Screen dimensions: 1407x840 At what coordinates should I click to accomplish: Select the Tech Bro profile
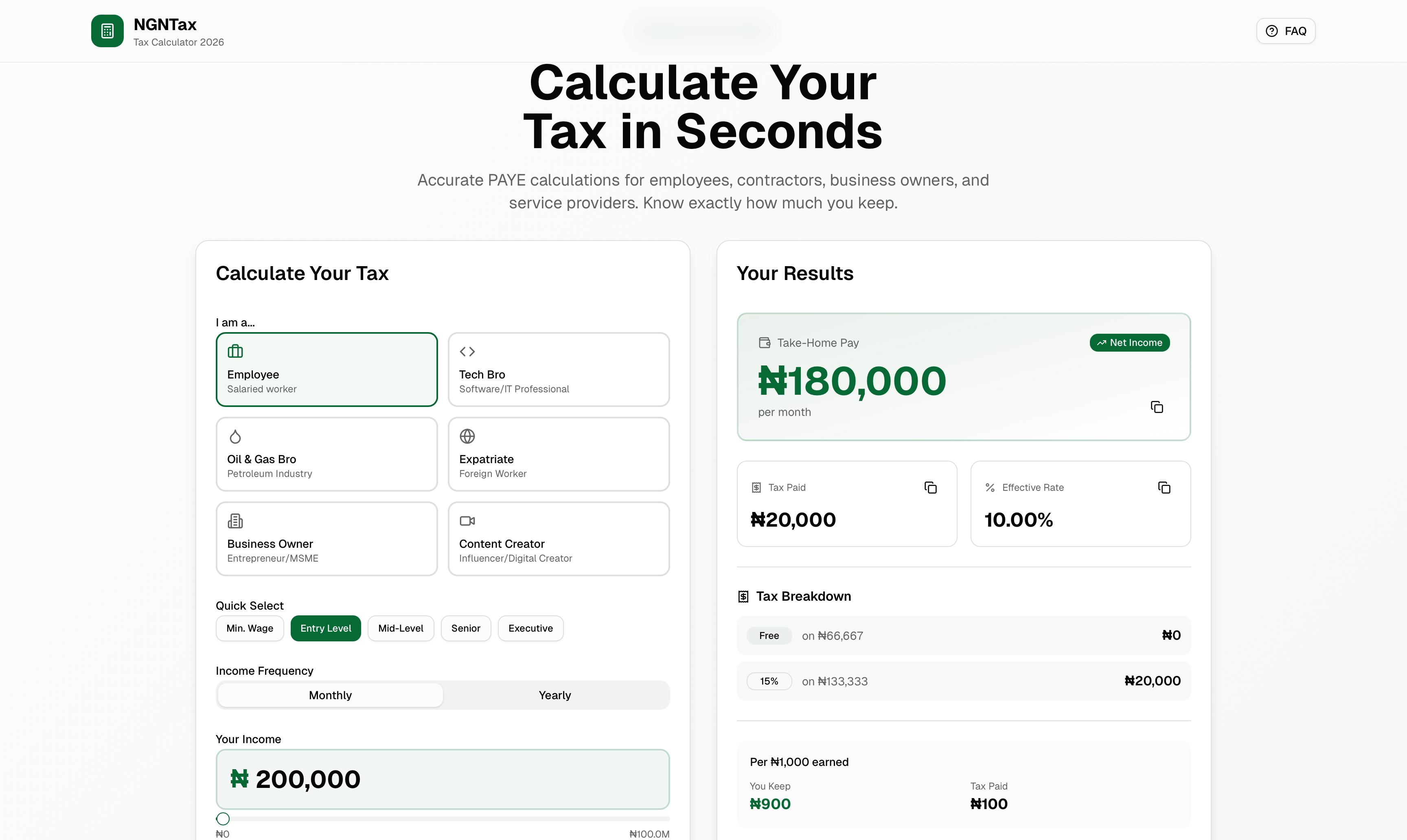pyautogui.click(x=558, y=369)
